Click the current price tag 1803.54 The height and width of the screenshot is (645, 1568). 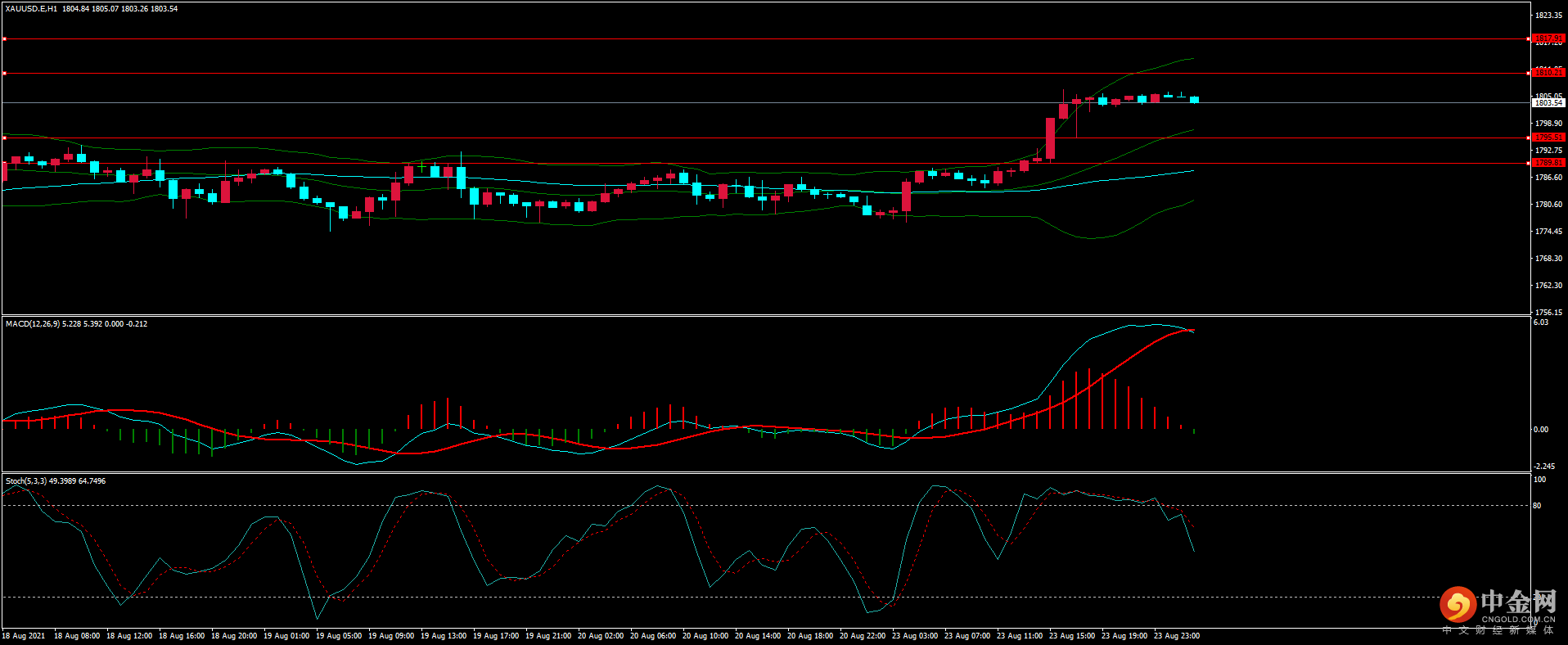(x=1548, y=103)
